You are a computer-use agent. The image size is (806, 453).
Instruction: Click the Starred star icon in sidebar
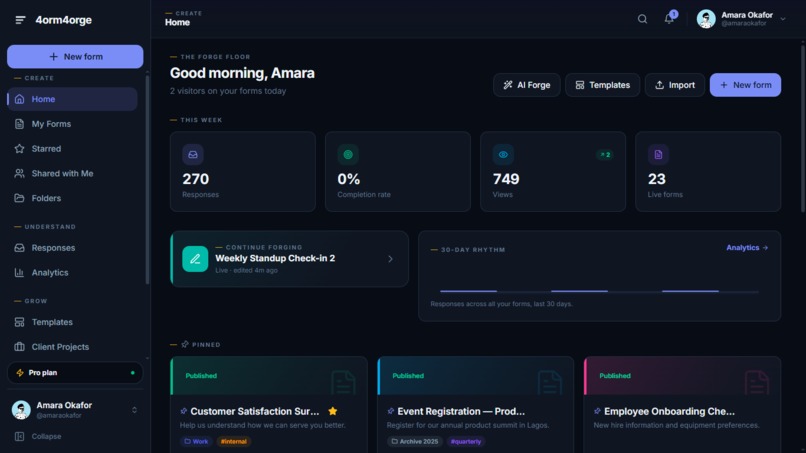click(20, 149)
